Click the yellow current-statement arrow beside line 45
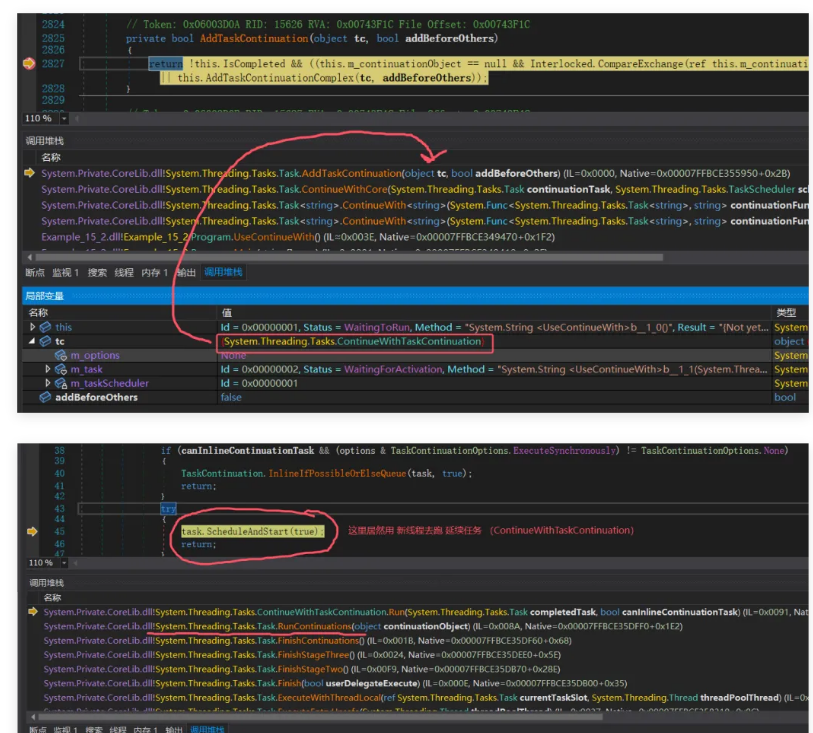This screenshot has height=733, width=813. click(32, 531)
